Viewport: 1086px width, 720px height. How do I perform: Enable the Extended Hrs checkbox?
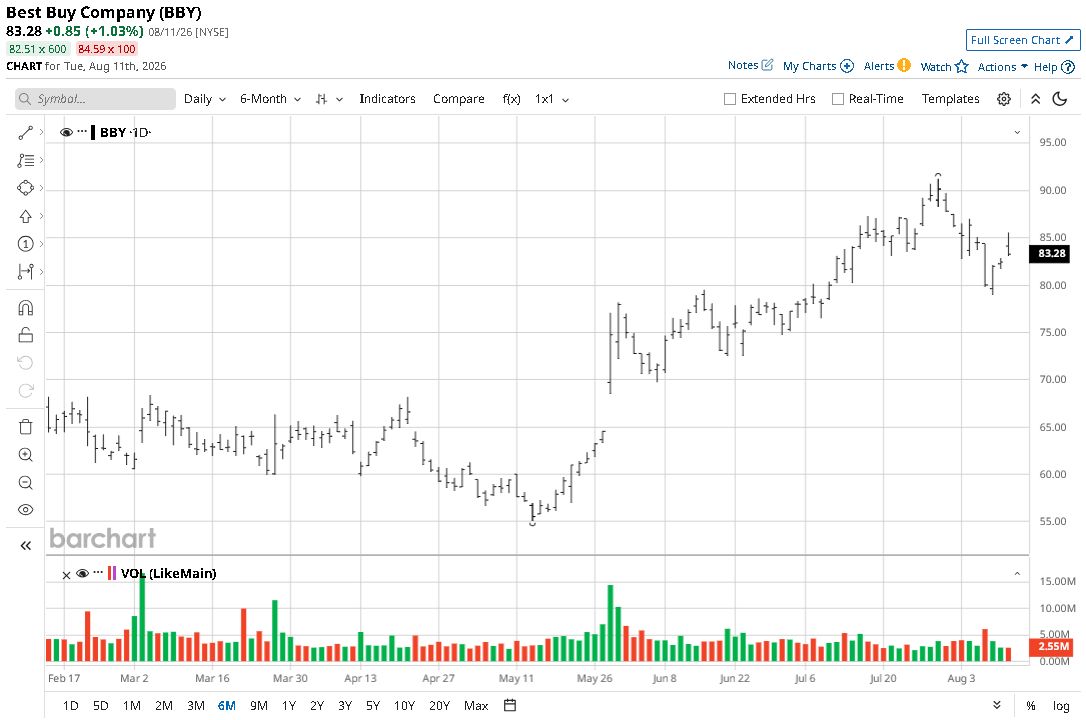coord(729,99)
